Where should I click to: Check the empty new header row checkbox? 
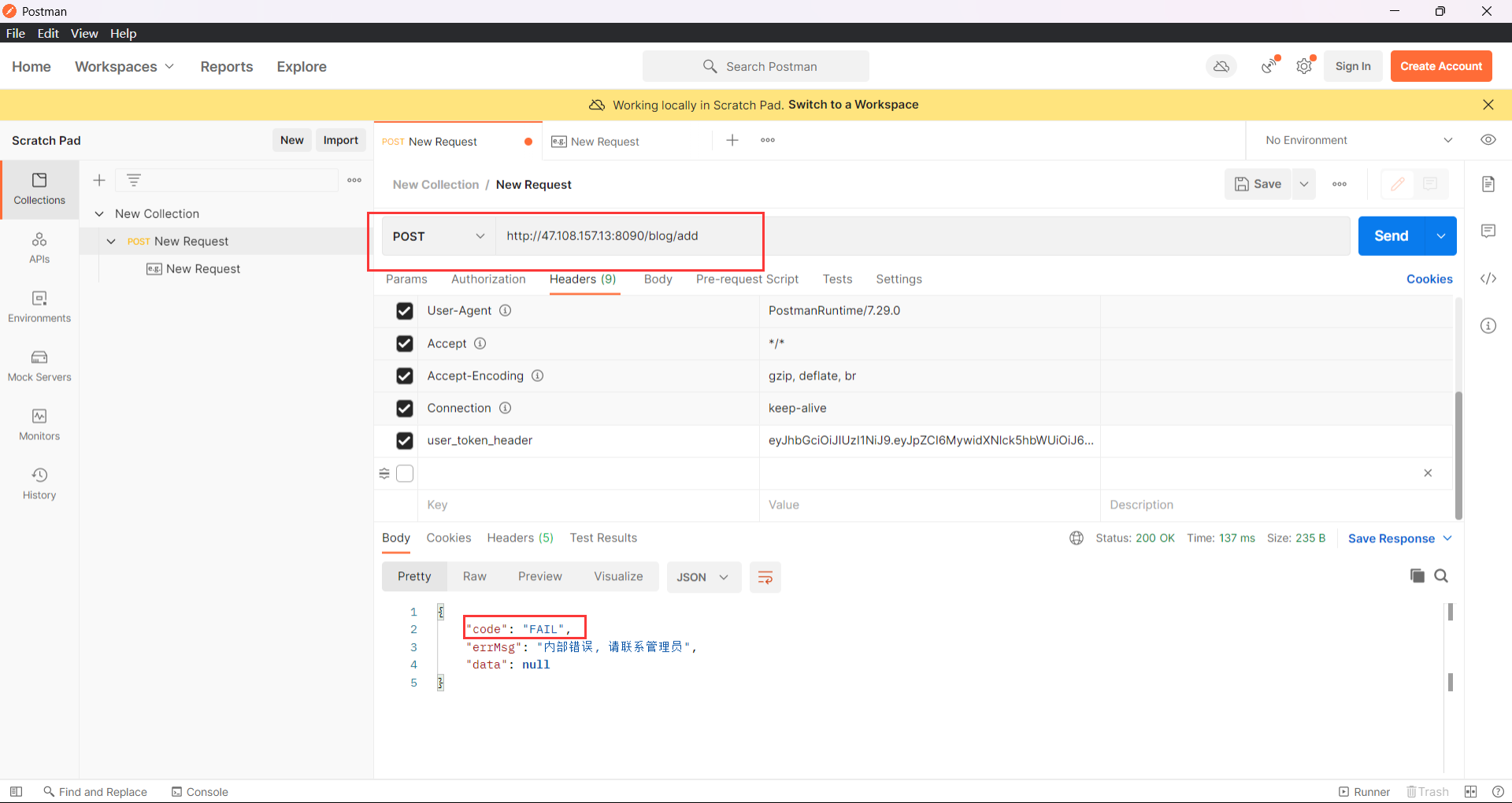(405, 473)
